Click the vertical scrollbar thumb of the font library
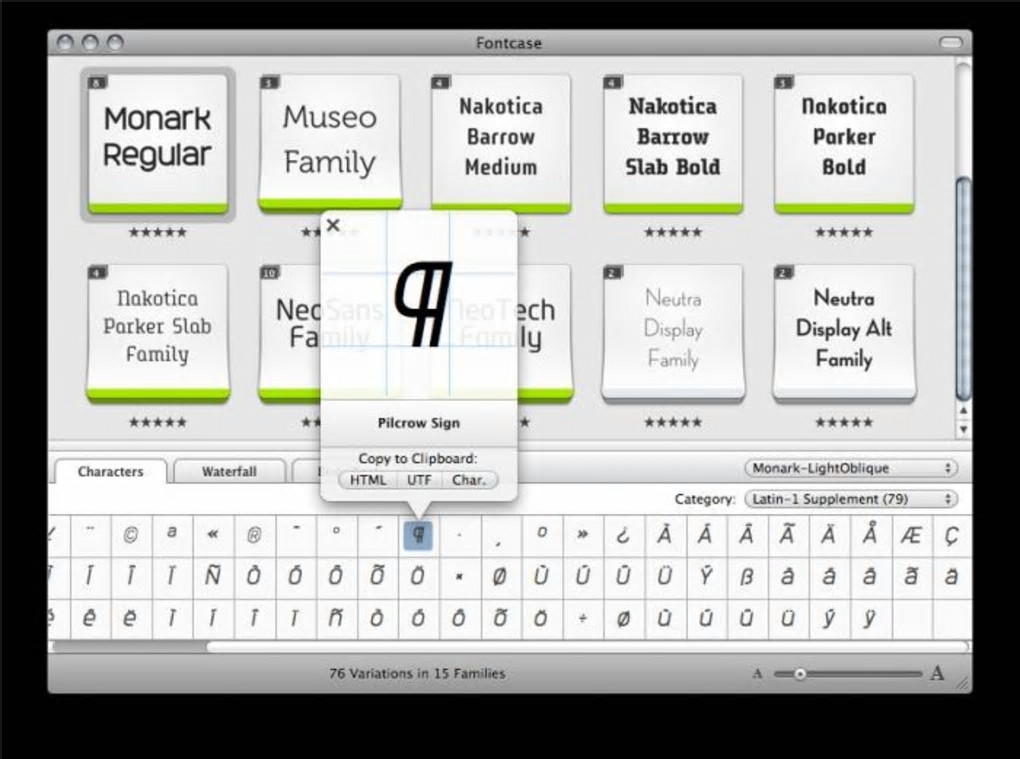 [x=963, y=289]
